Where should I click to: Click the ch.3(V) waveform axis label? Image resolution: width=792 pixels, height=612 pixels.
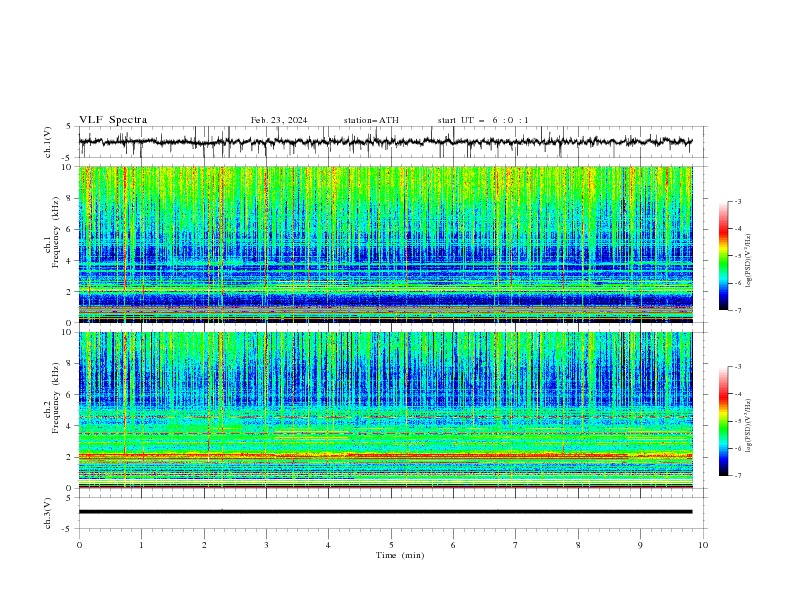tap(48, 513)
